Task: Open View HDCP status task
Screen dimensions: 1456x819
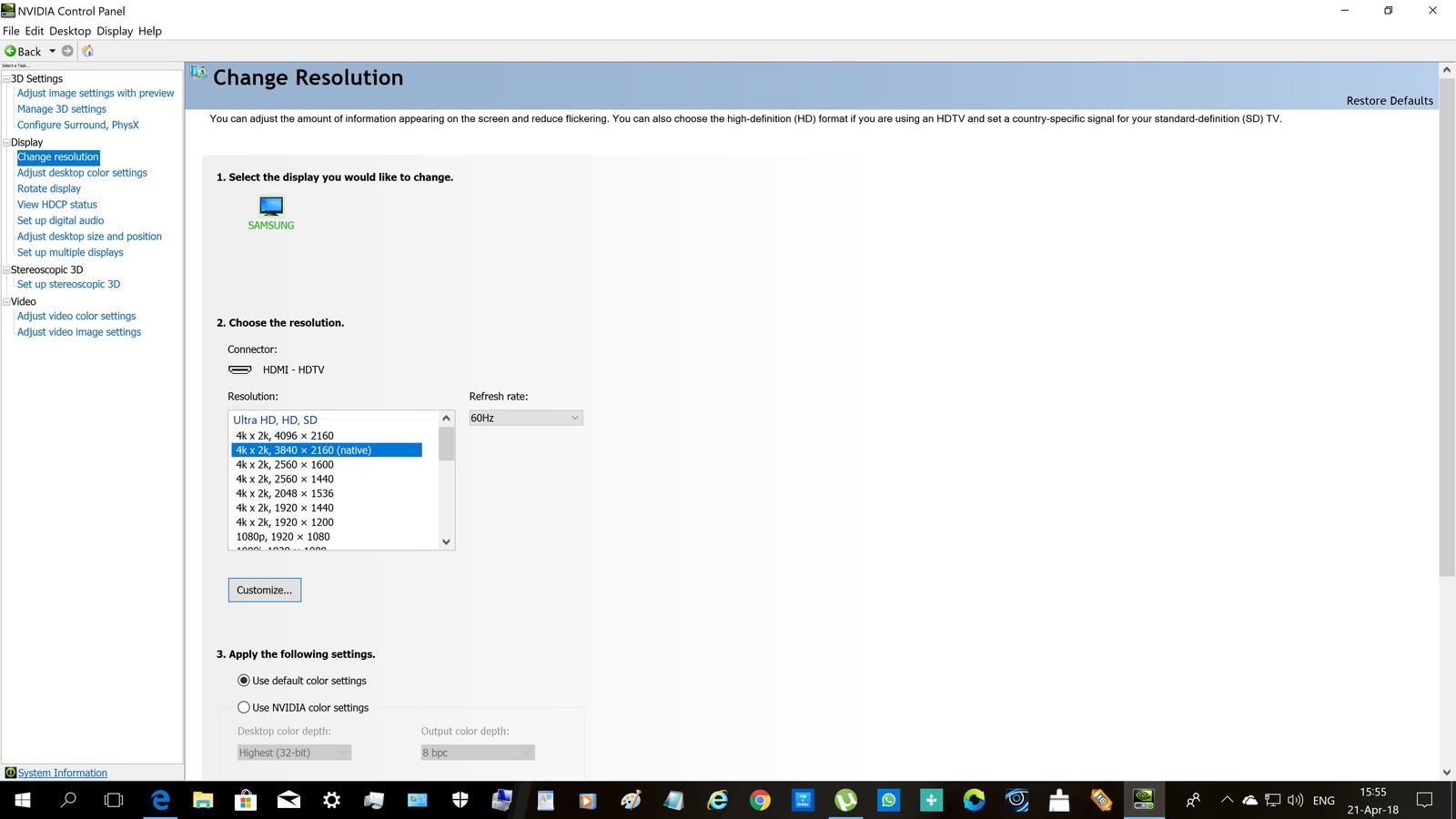Action: (57, 205)
